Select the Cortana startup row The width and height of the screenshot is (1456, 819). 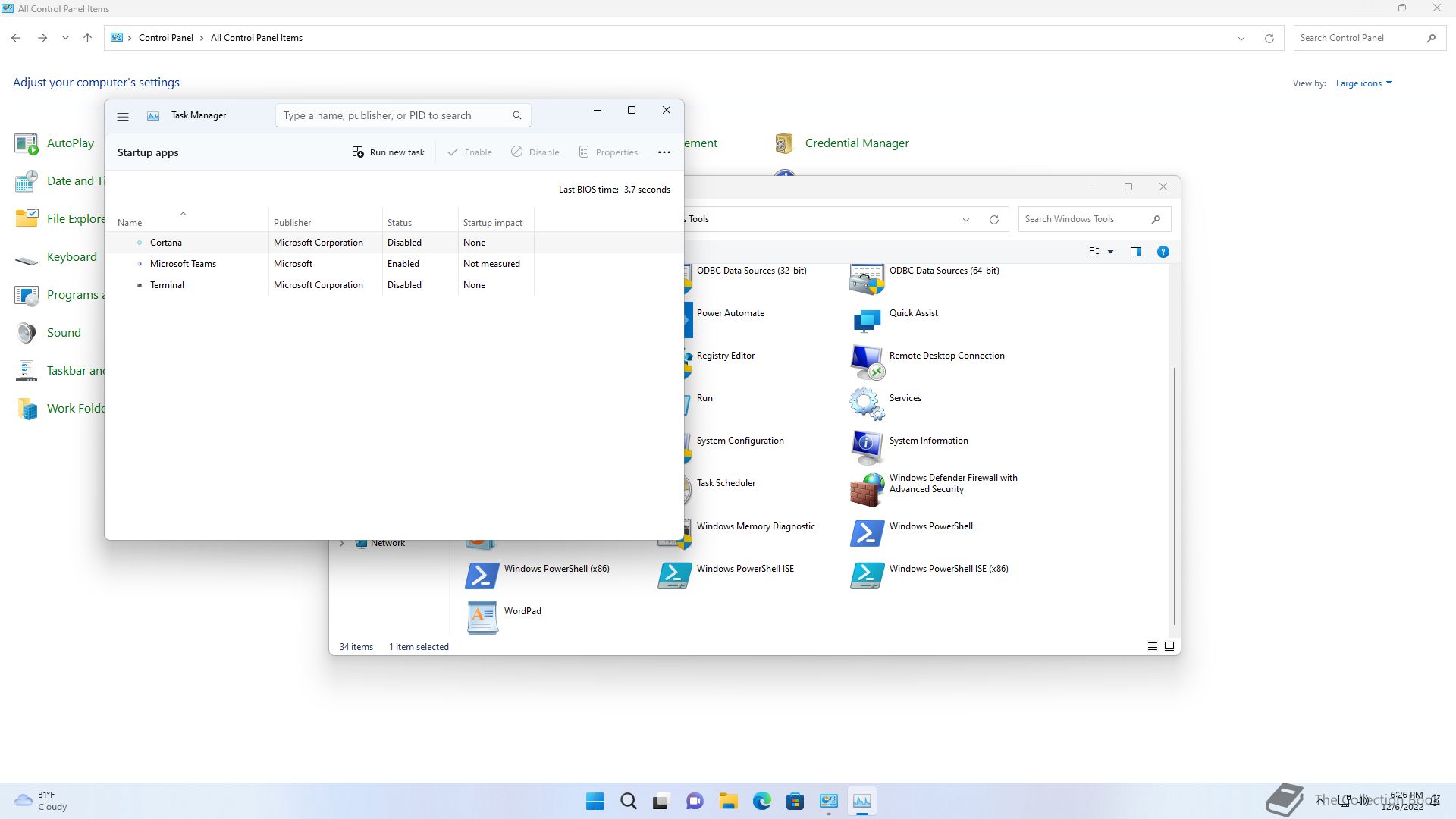tap(394, 243)
